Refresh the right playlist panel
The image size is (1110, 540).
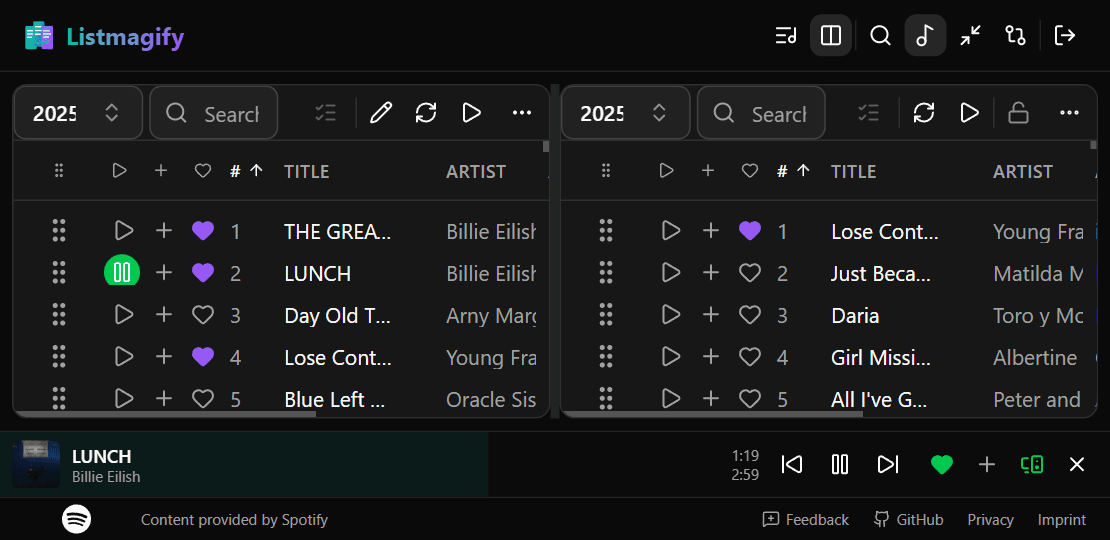(924, 113)
